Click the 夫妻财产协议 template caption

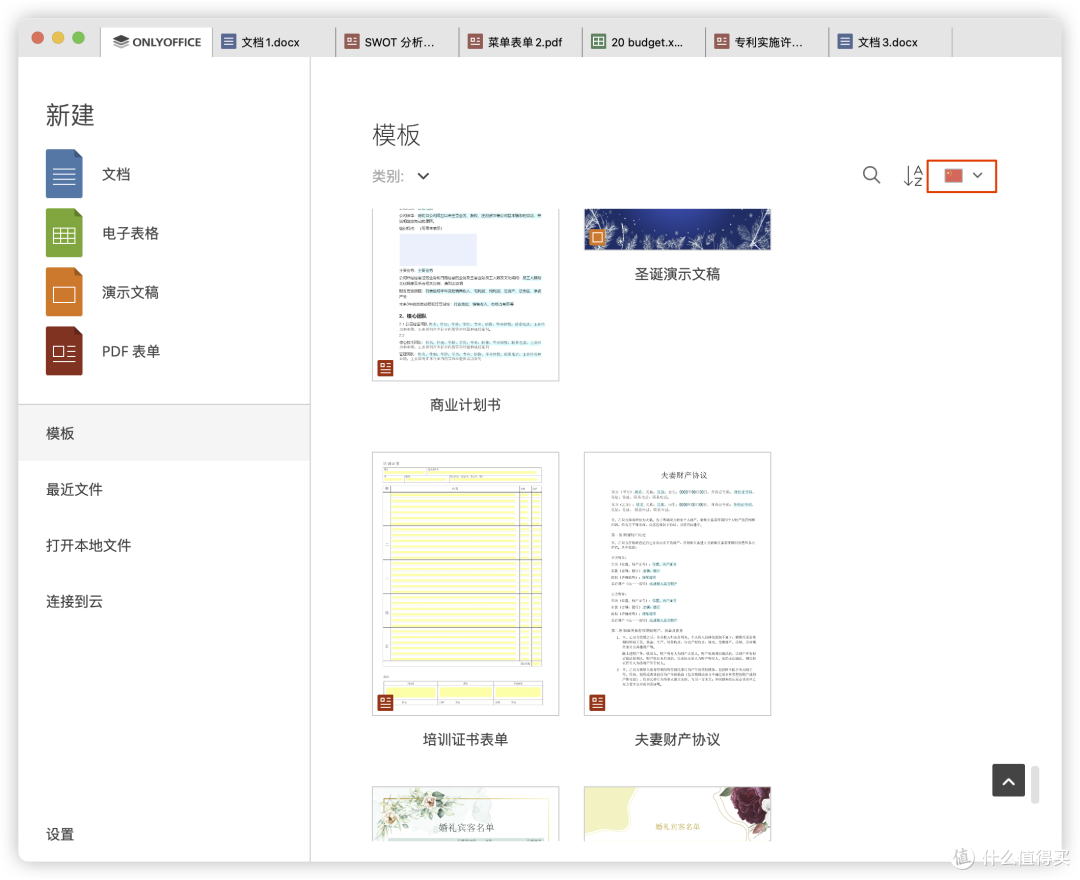[677, 740]
